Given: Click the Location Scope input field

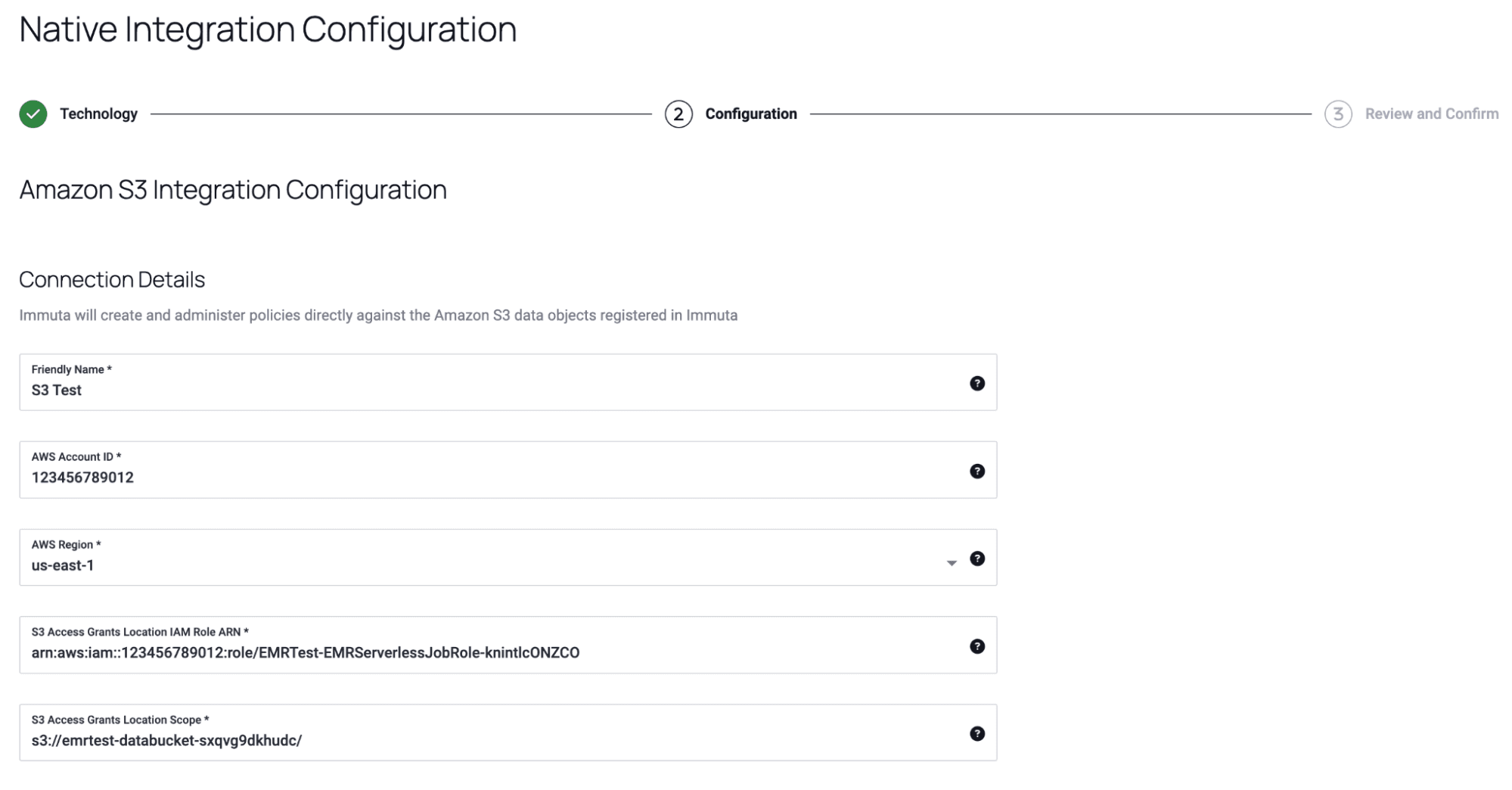Looking at the screenshot, I should 508,732.
